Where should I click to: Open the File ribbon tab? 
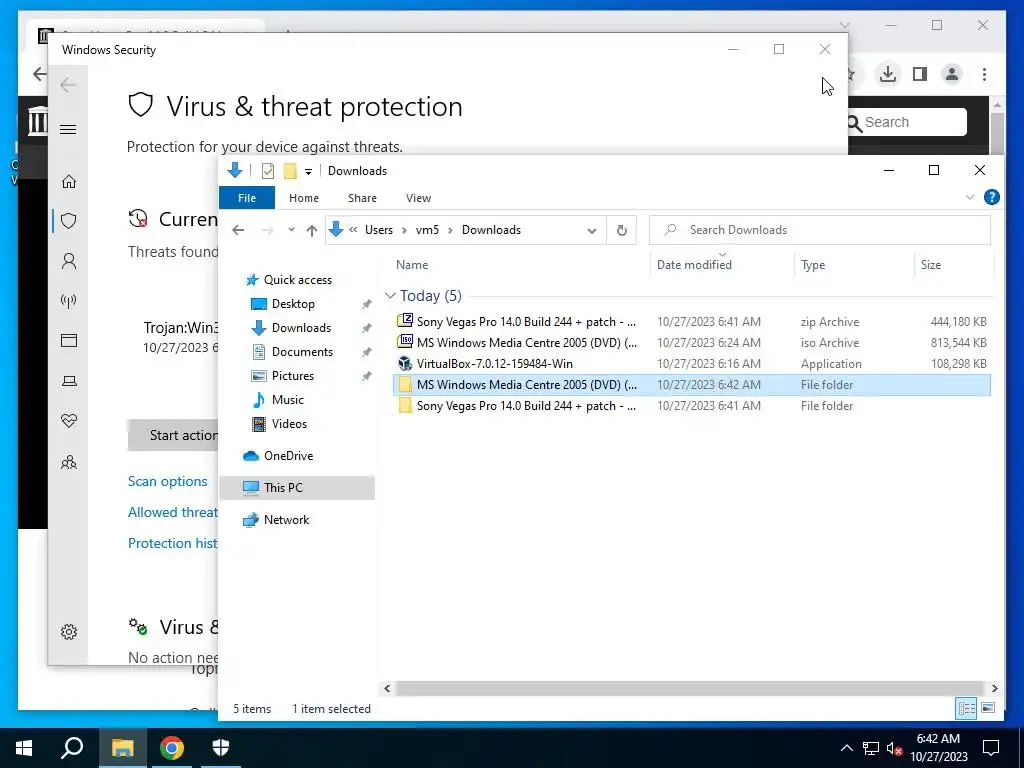[x=247, y=198]
